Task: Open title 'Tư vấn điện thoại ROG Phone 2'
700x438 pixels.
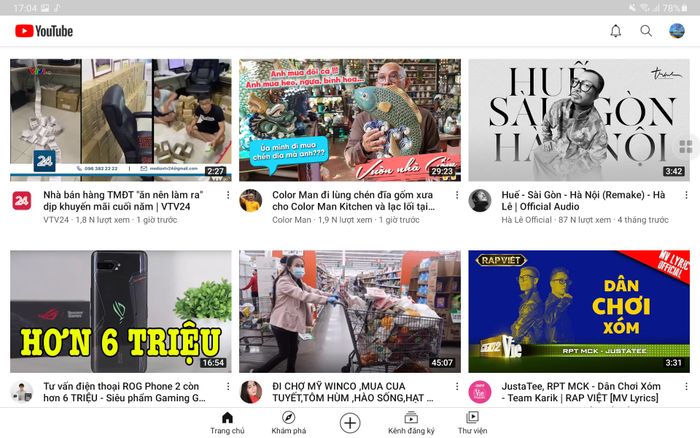Action: pyautogui.click(x=124, y=392)
